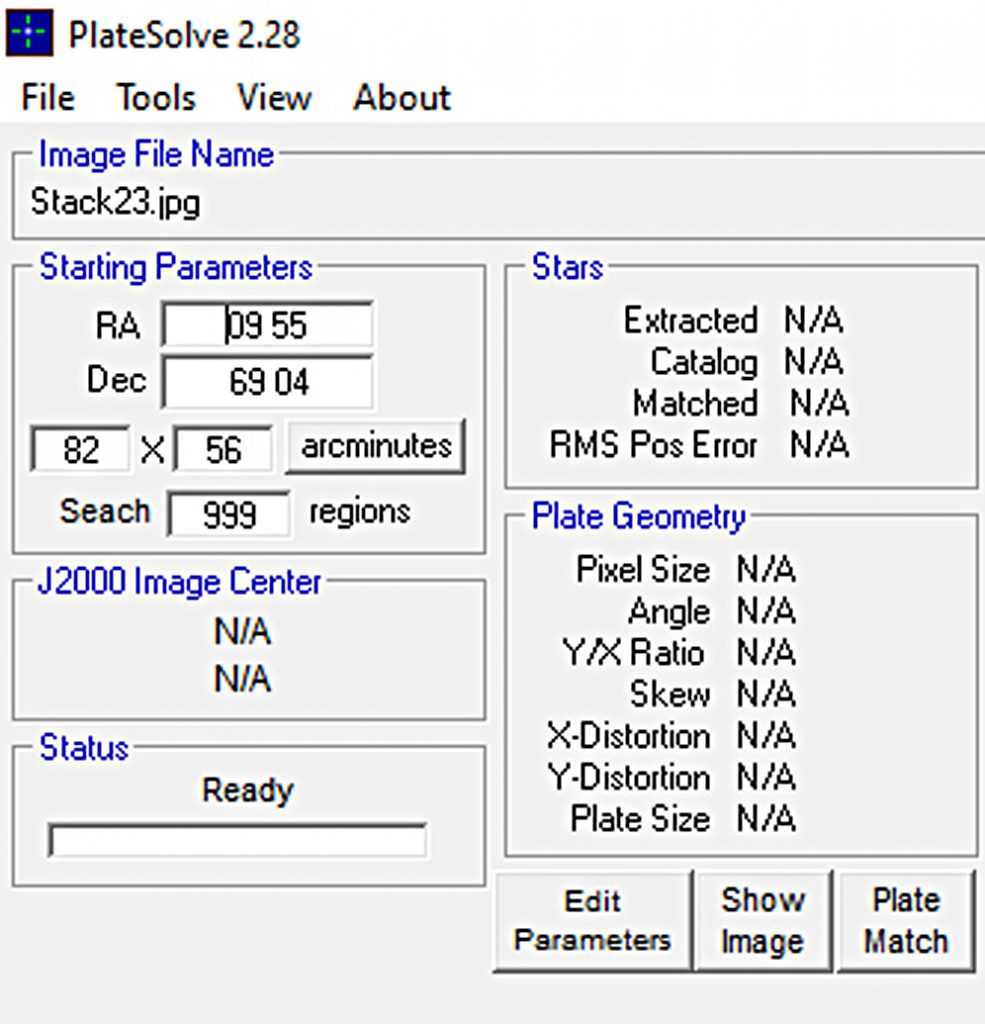Click the RA input field

[x=267, y=325]
